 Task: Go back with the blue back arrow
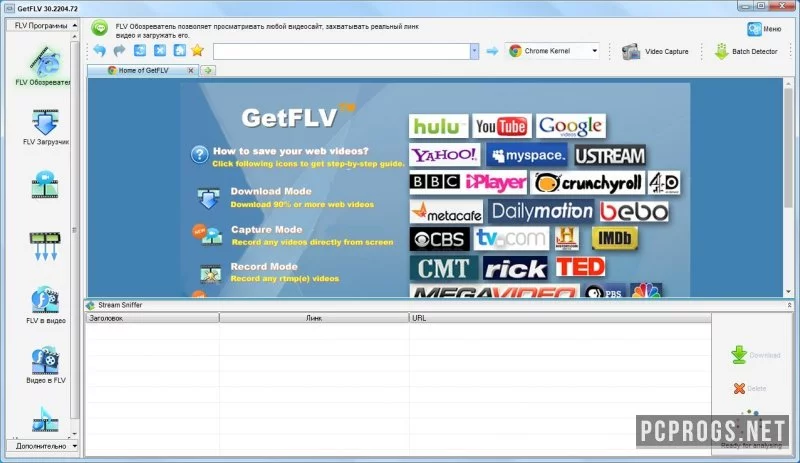99,51
